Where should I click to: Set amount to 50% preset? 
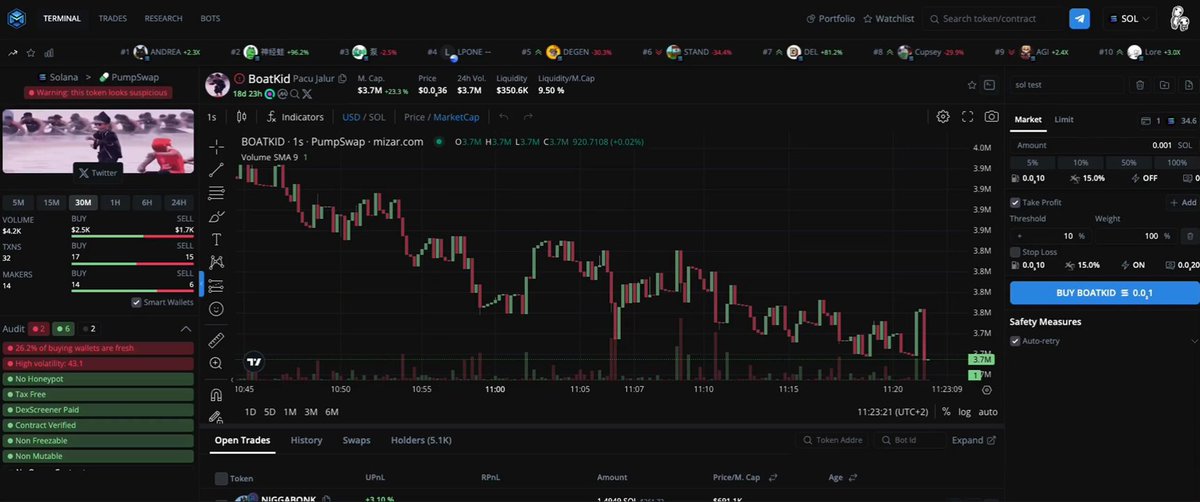(1128, 162)
